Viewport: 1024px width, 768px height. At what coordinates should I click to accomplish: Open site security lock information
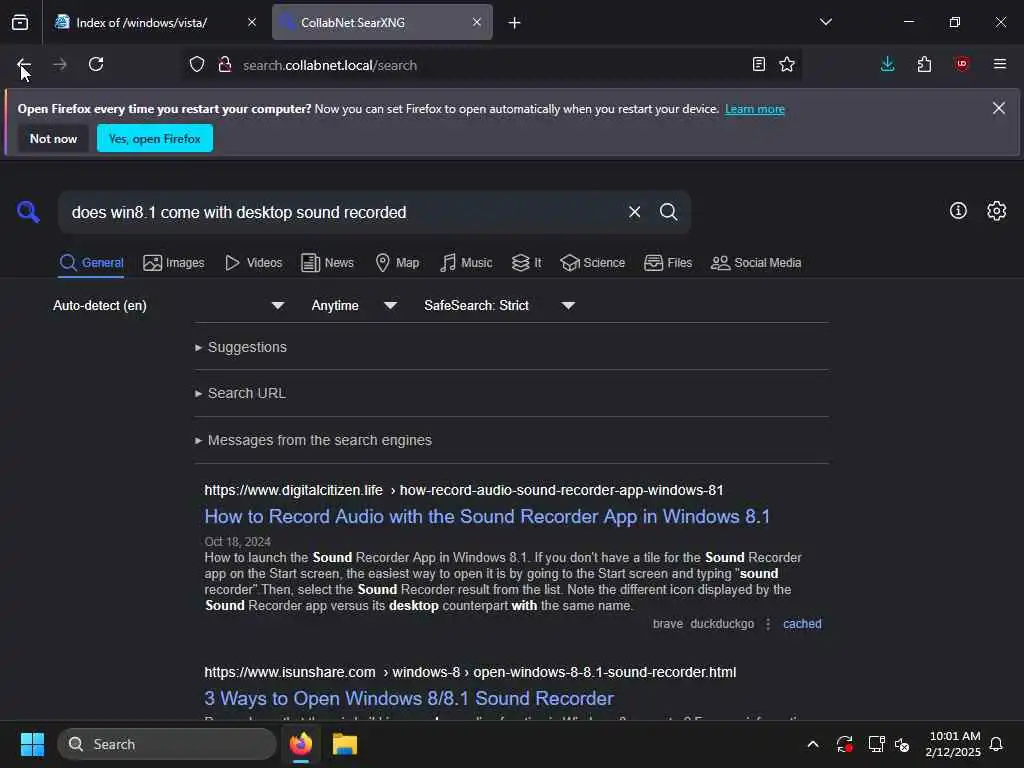[x=225, y=65]
